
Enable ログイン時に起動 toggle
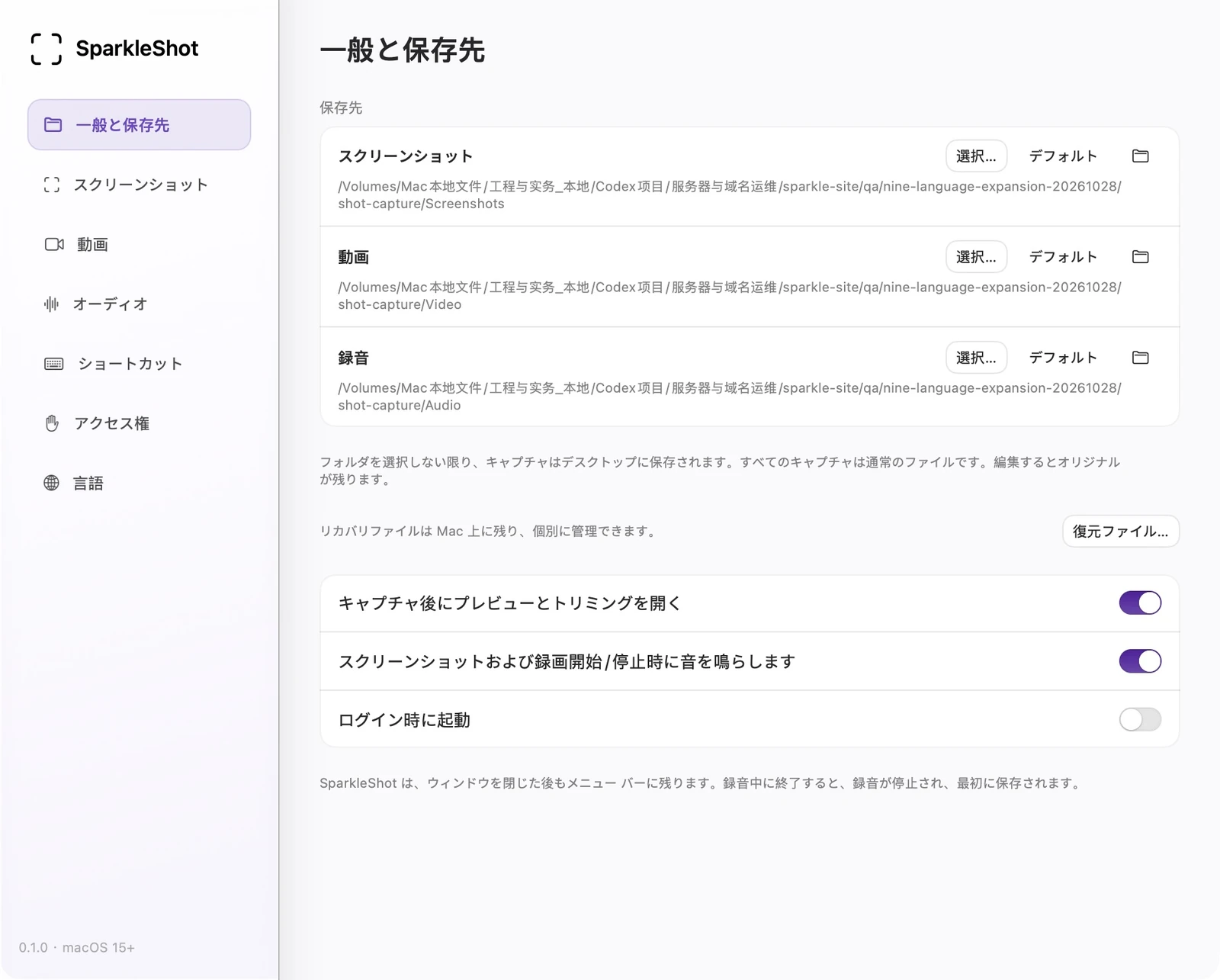(x=1140, y=719)
